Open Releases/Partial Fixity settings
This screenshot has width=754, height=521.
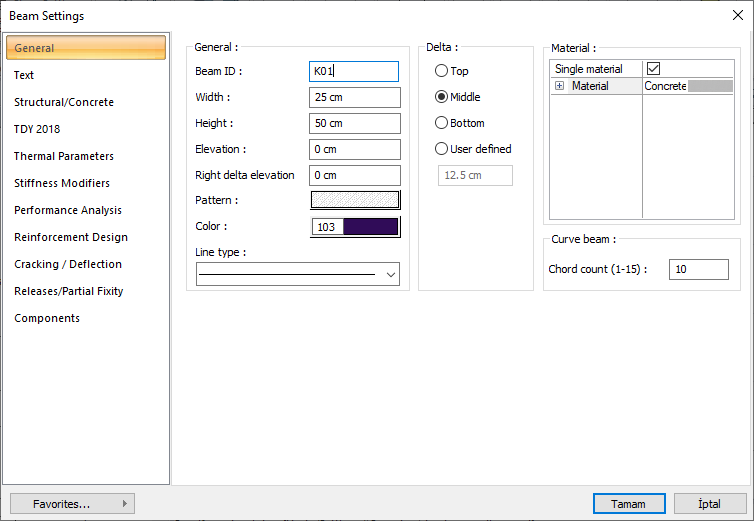click(x=67, y=291)
